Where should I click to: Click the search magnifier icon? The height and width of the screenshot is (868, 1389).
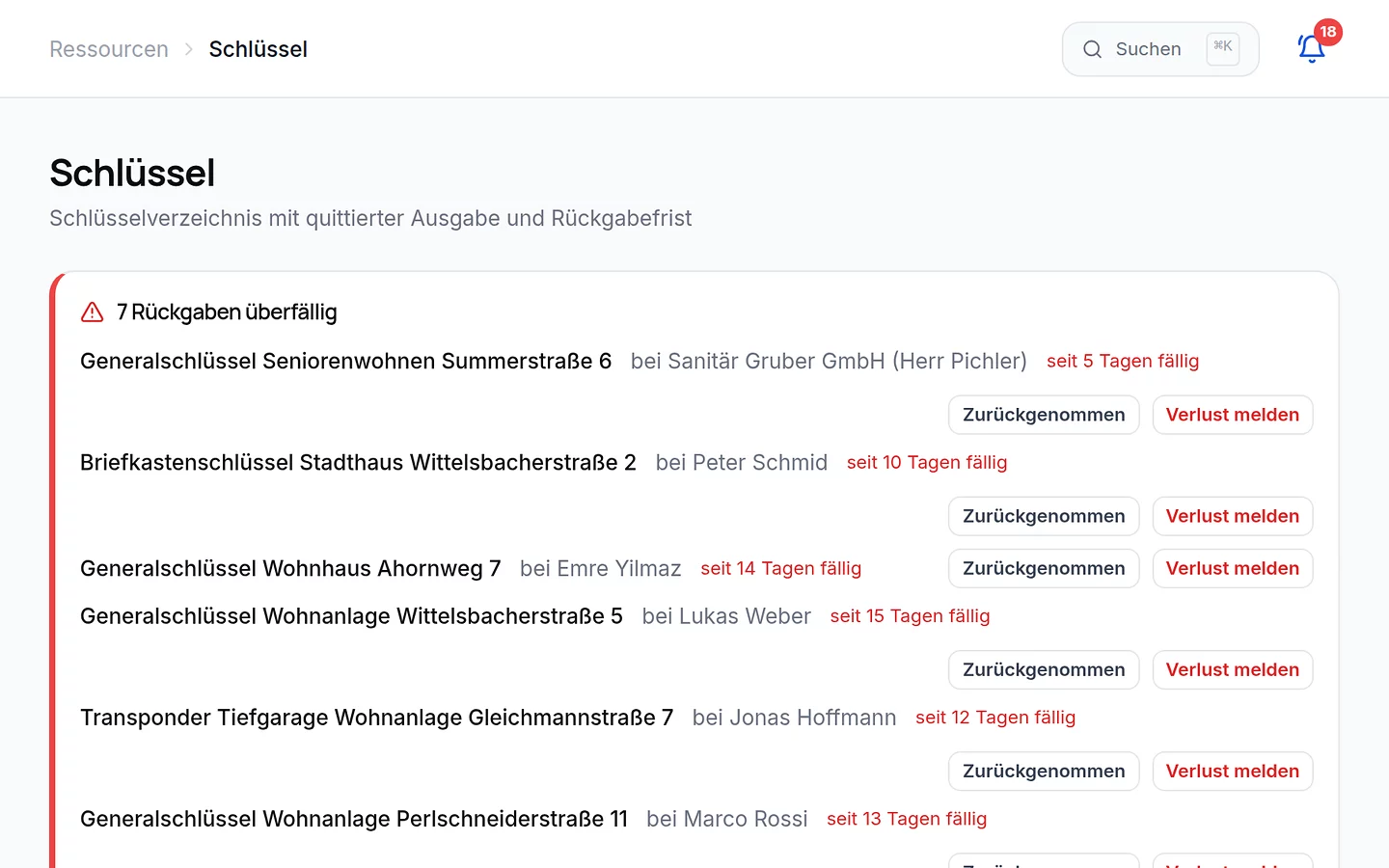(x=1092, y=49)
